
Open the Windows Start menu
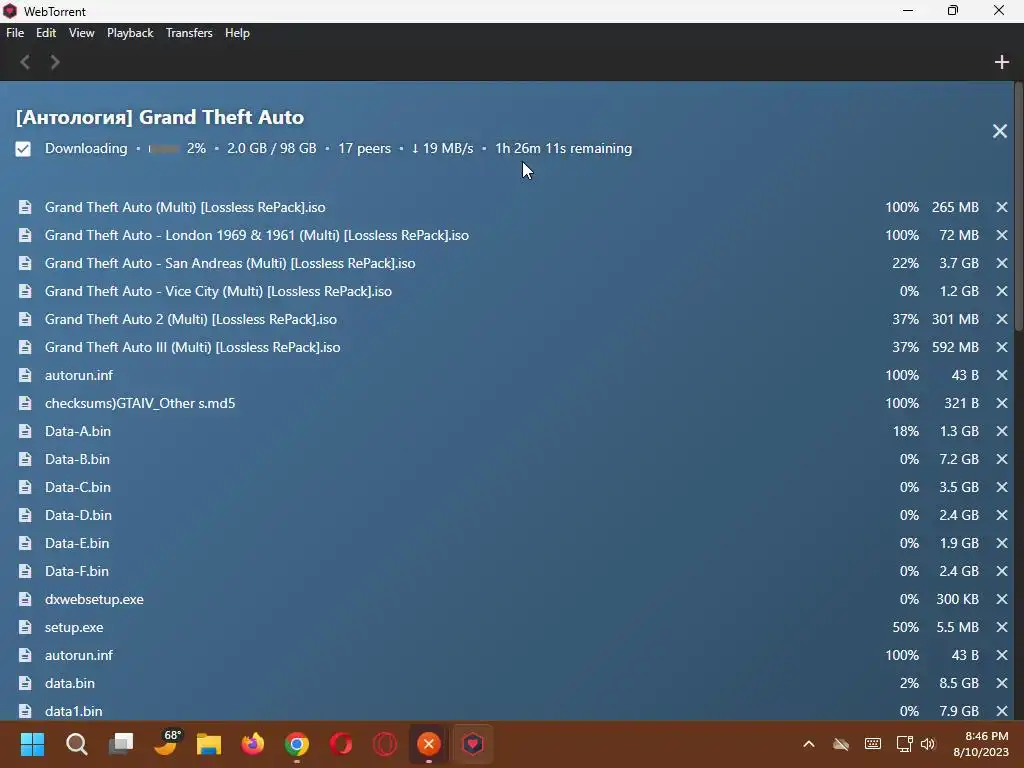32,744
